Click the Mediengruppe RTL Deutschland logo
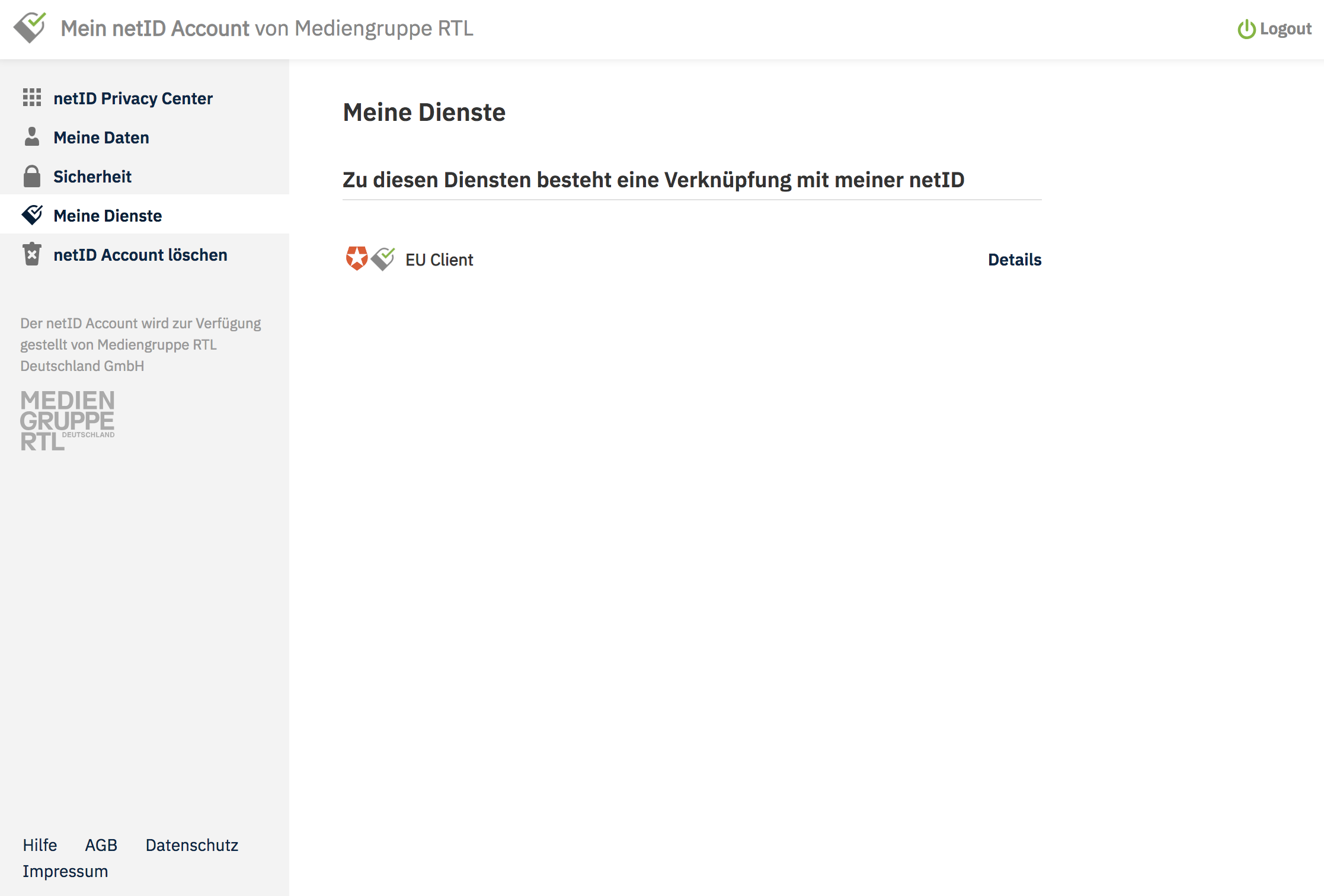The height and width of the screenshot is (896, 1324). [68, 420]
